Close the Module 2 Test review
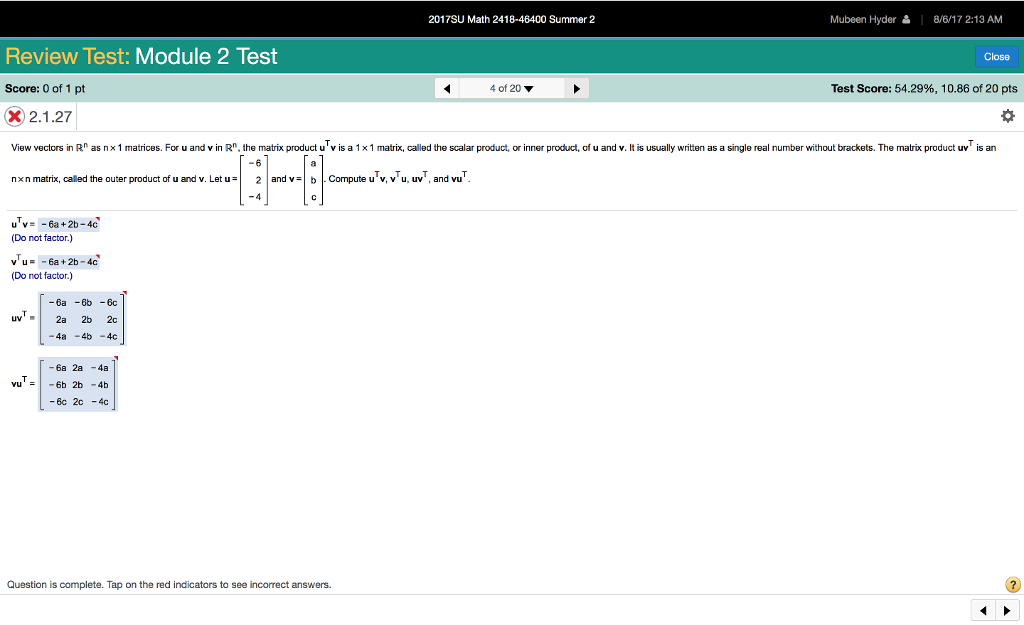Image resolution: width=1024 pixels, height=625 pixels. click(x=996, y=56)
